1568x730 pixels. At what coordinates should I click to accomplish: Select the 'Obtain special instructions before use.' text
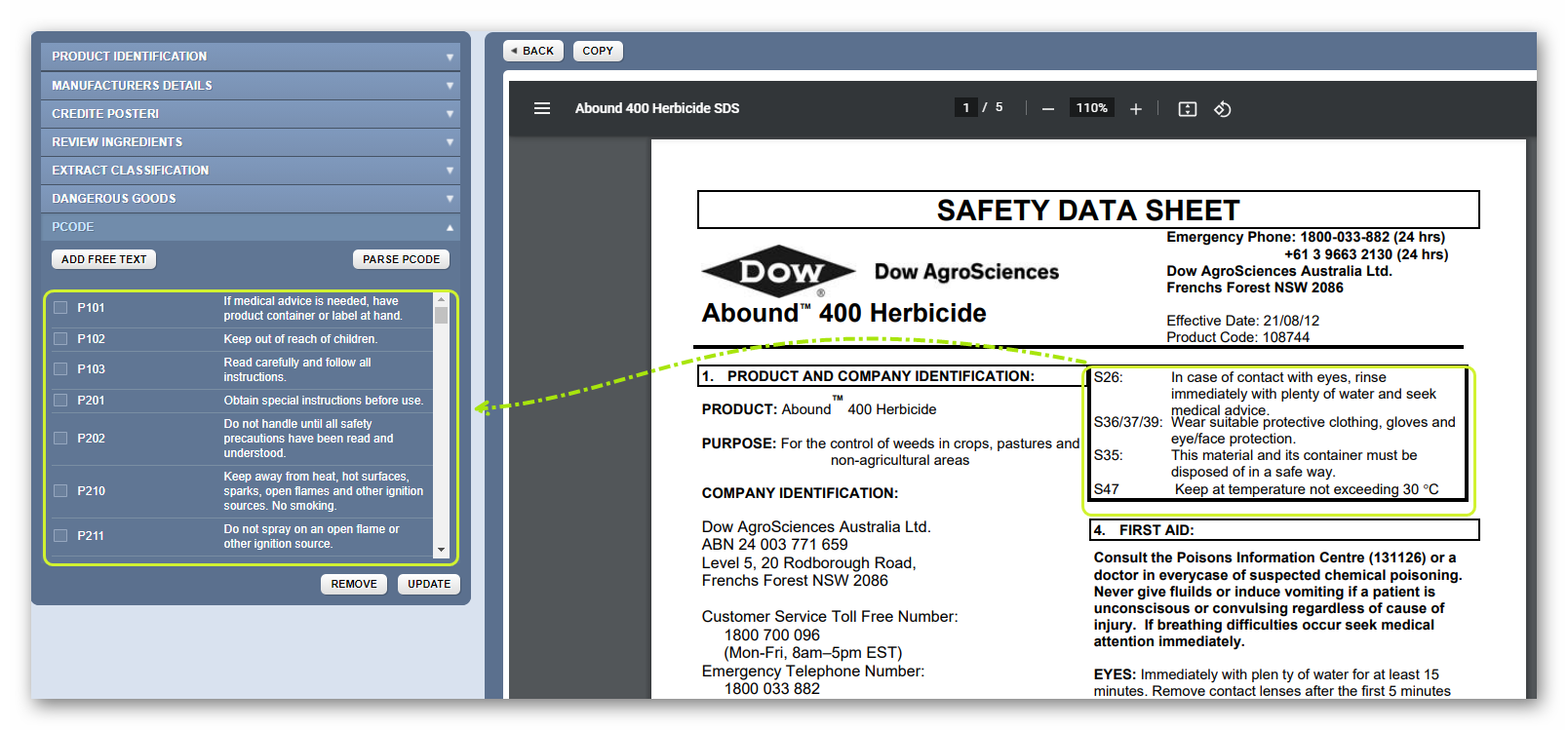(324, 401)
